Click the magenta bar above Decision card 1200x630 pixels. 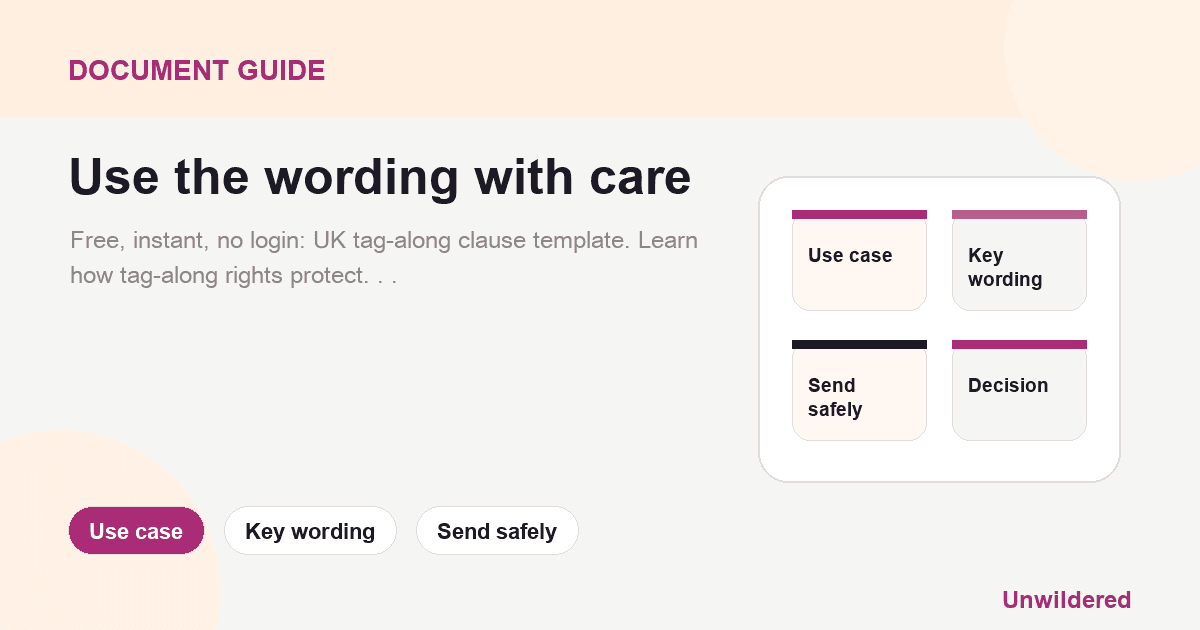coord(1019,344)
